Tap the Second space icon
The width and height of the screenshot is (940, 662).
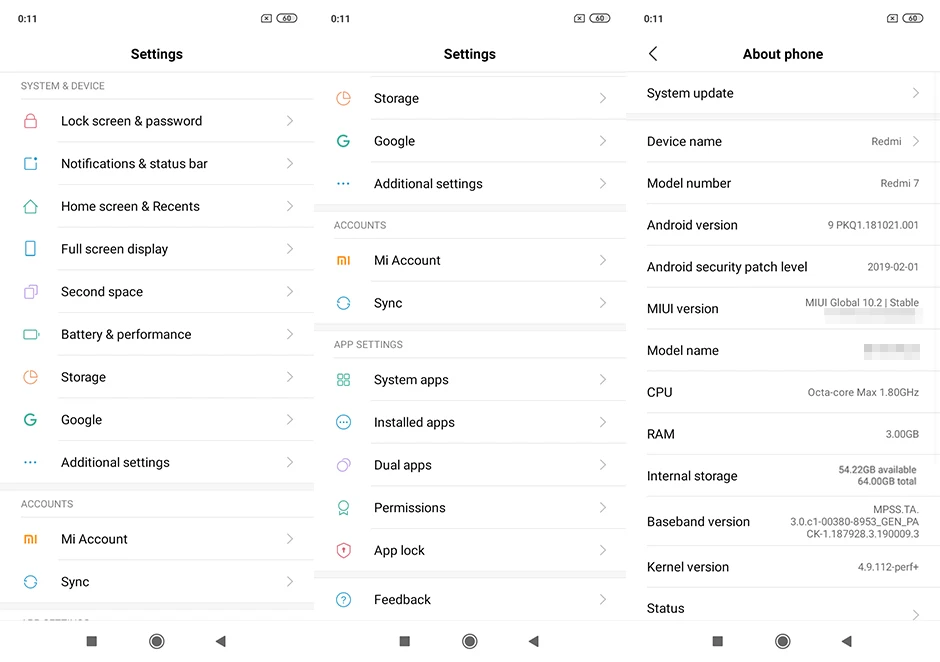[x=31, y=292]
